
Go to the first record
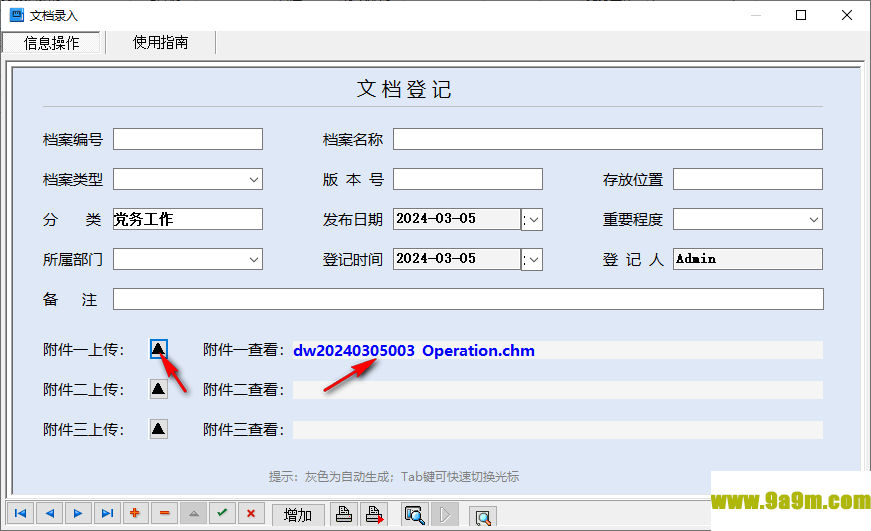tap(21, 513)
